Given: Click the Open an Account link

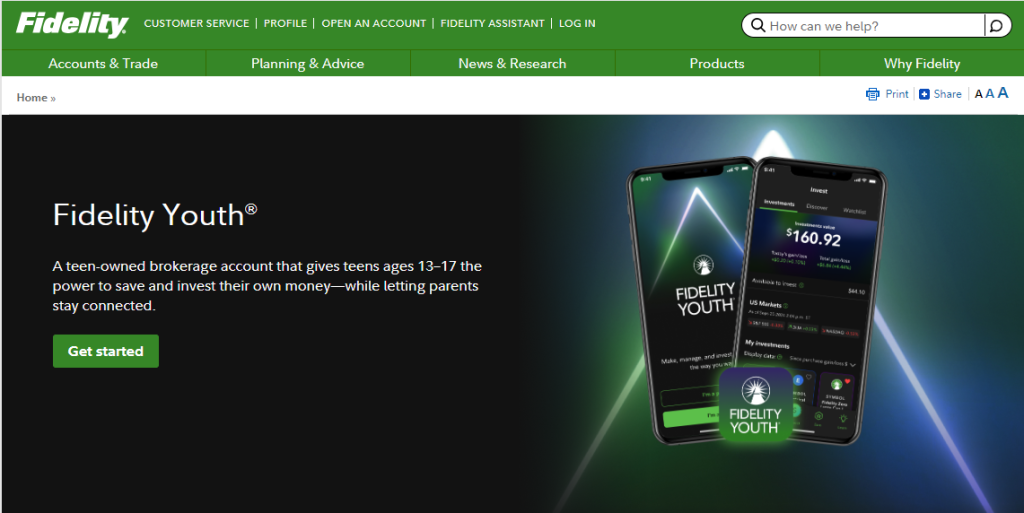Looking at the screenshot, I should coord(374,23).
